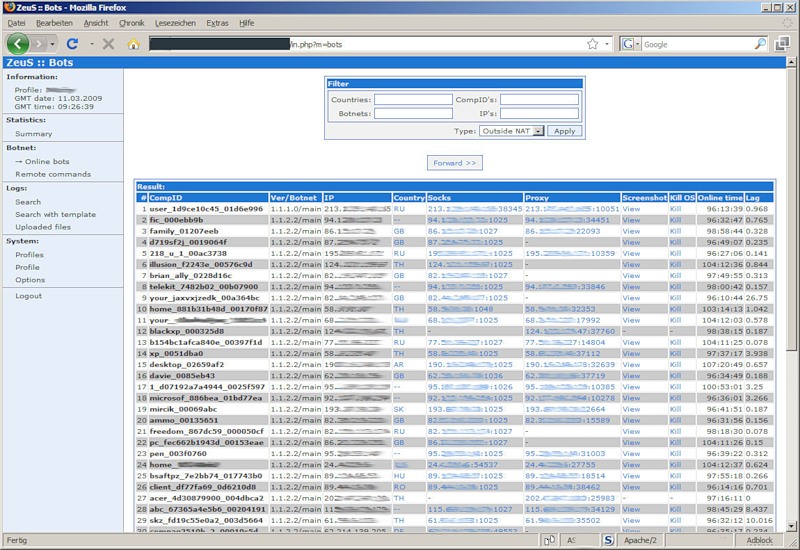Click the vertical scrollbar down arrow

click(x=791, y=526)
